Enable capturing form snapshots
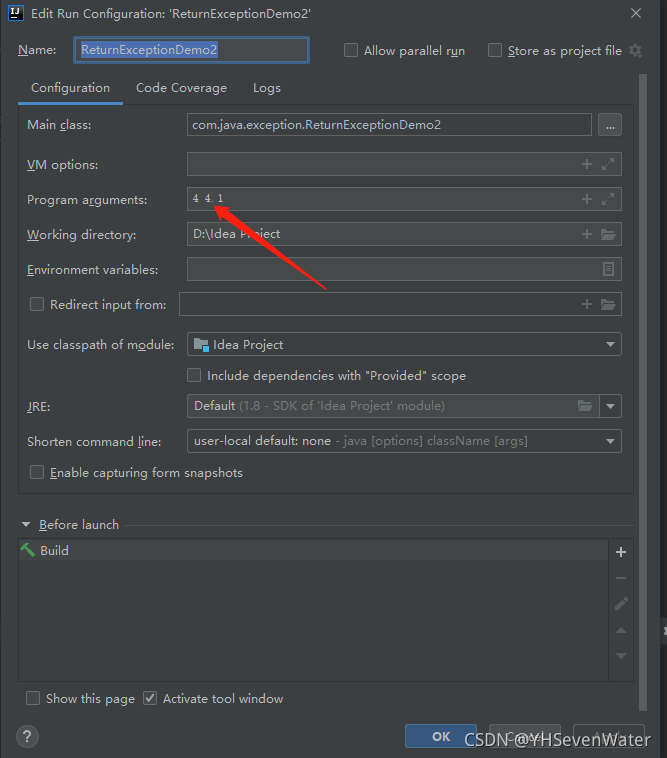The height and width of the screenshot is (758, 667). 37,472
